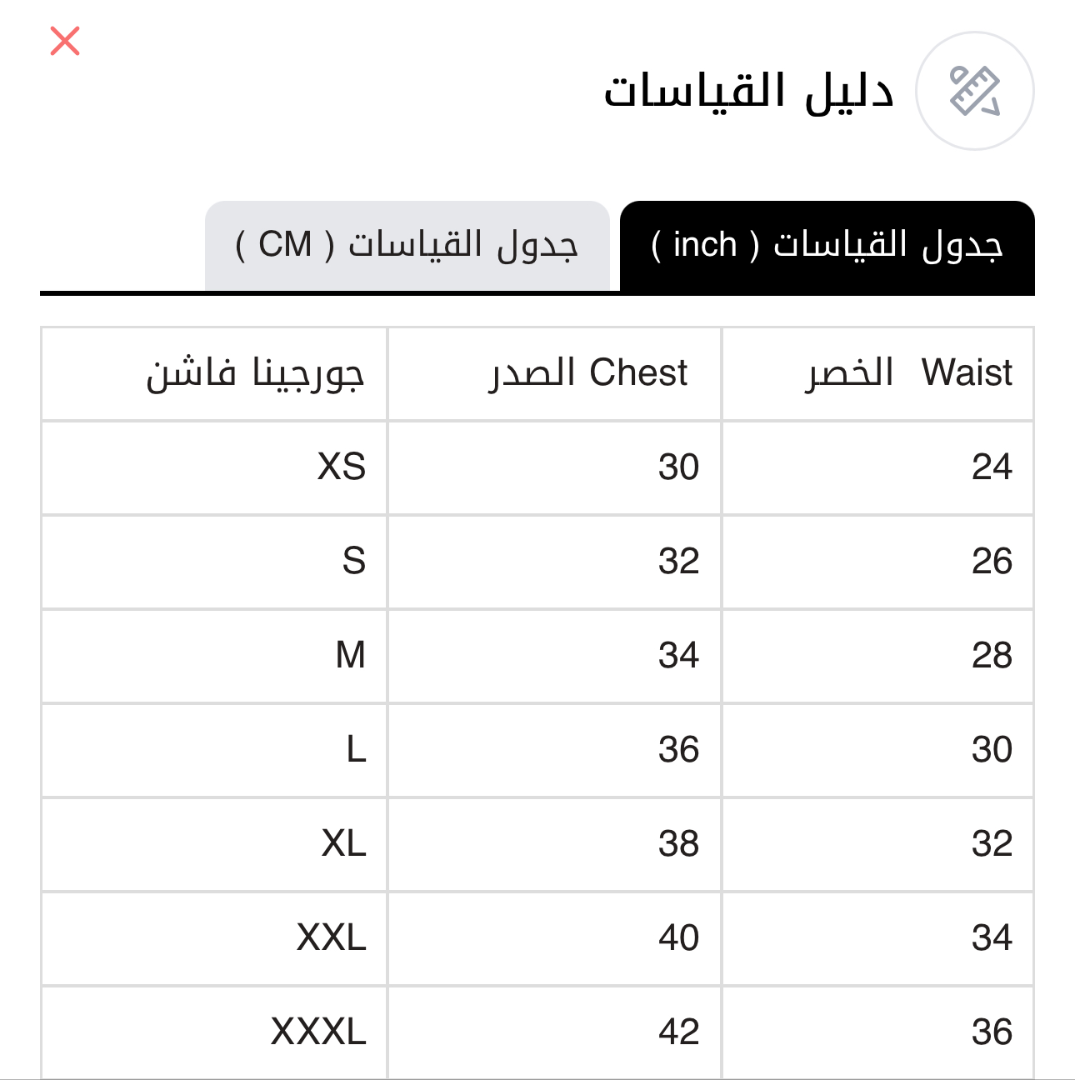
Task: Click the Chest column header
Action: point(588,373)
